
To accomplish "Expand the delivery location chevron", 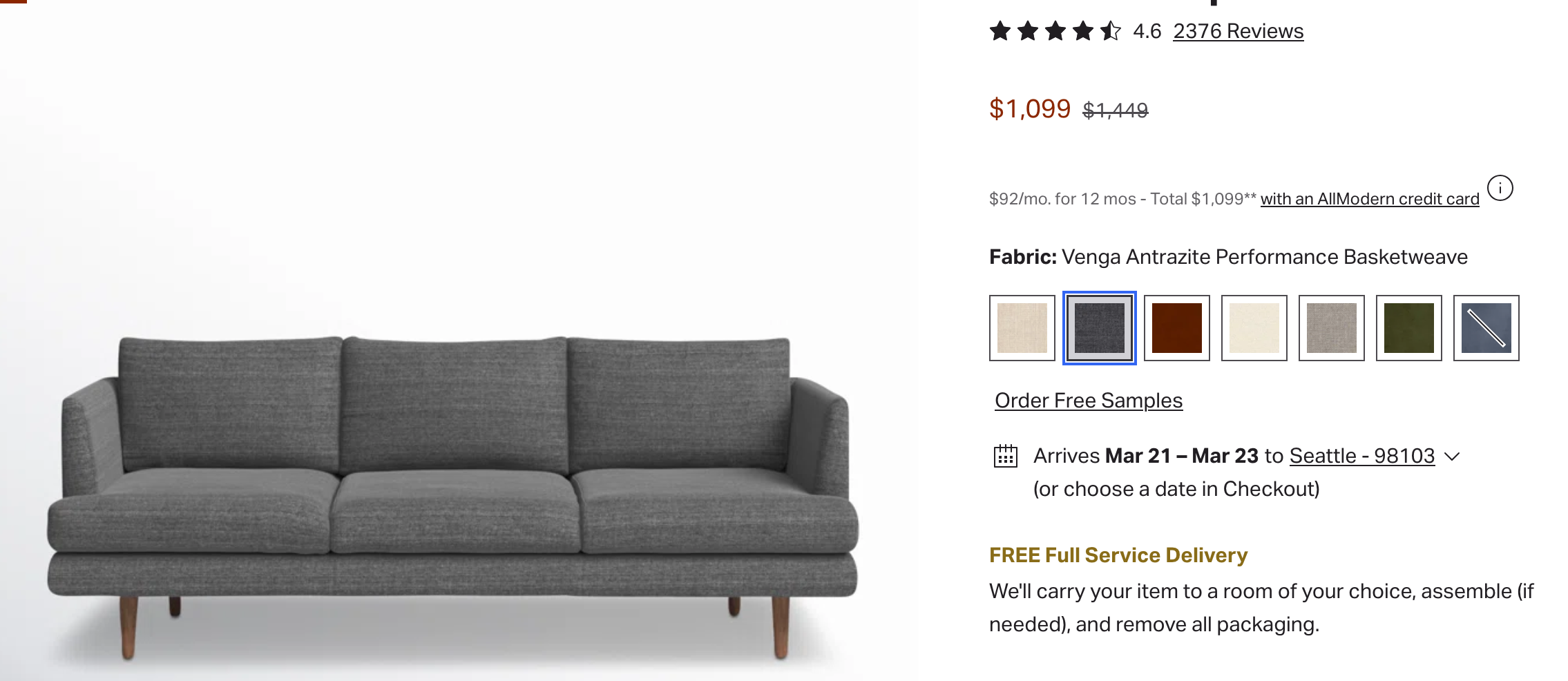I will tap(1452, 457).
